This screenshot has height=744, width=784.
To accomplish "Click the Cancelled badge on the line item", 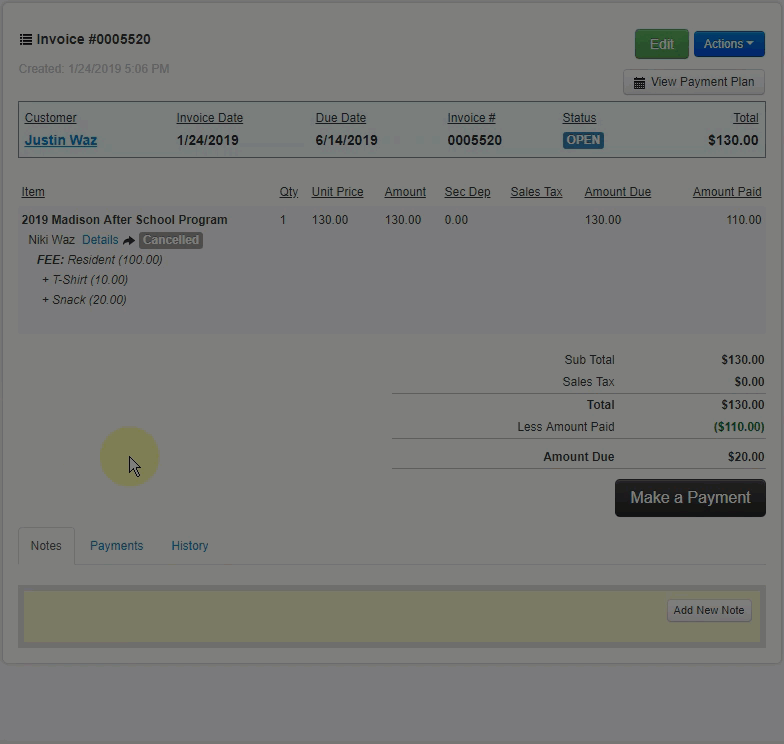I will pyautogui.click(x=171, y=240).
